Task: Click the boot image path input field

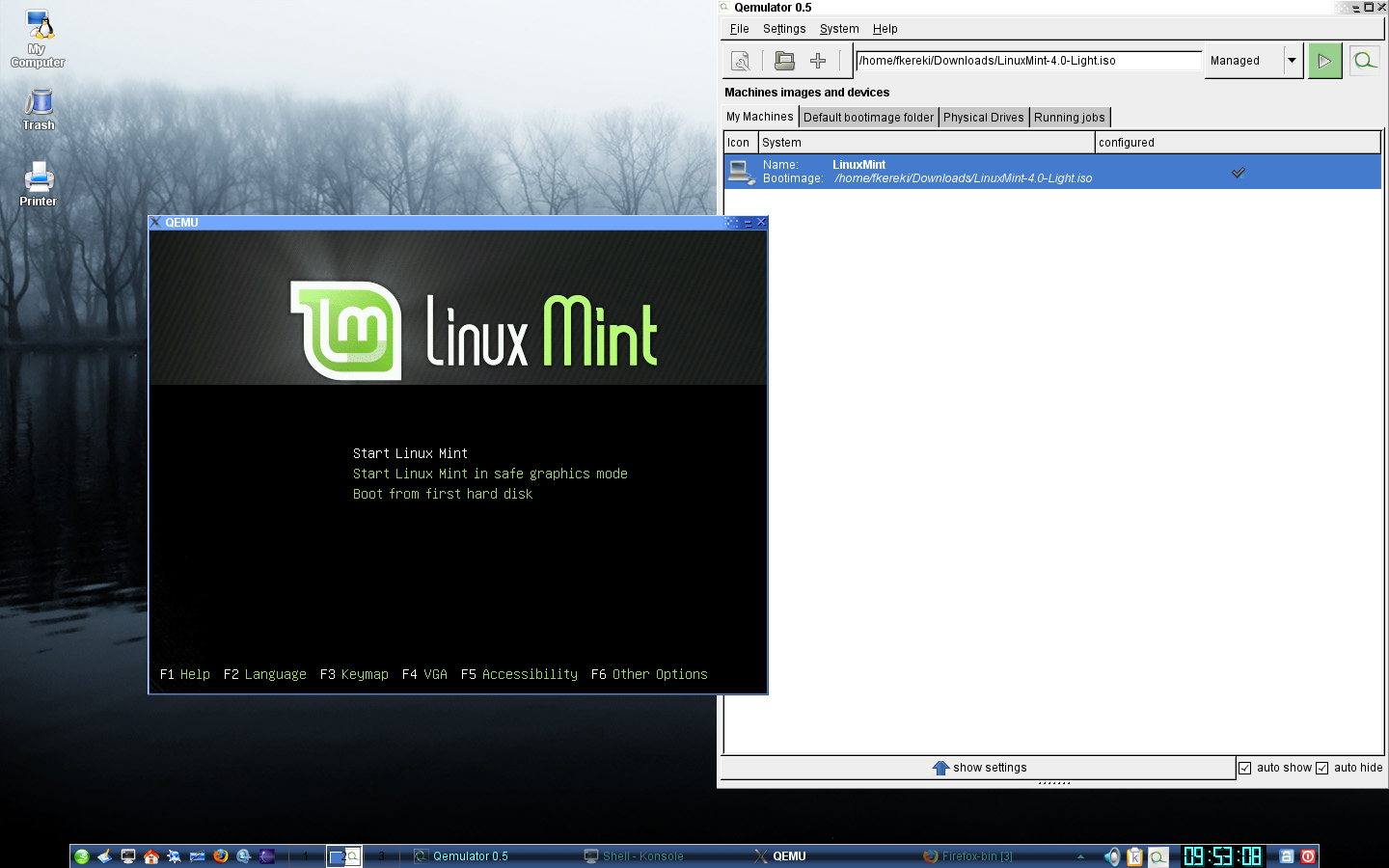Action: point(1028,61)
